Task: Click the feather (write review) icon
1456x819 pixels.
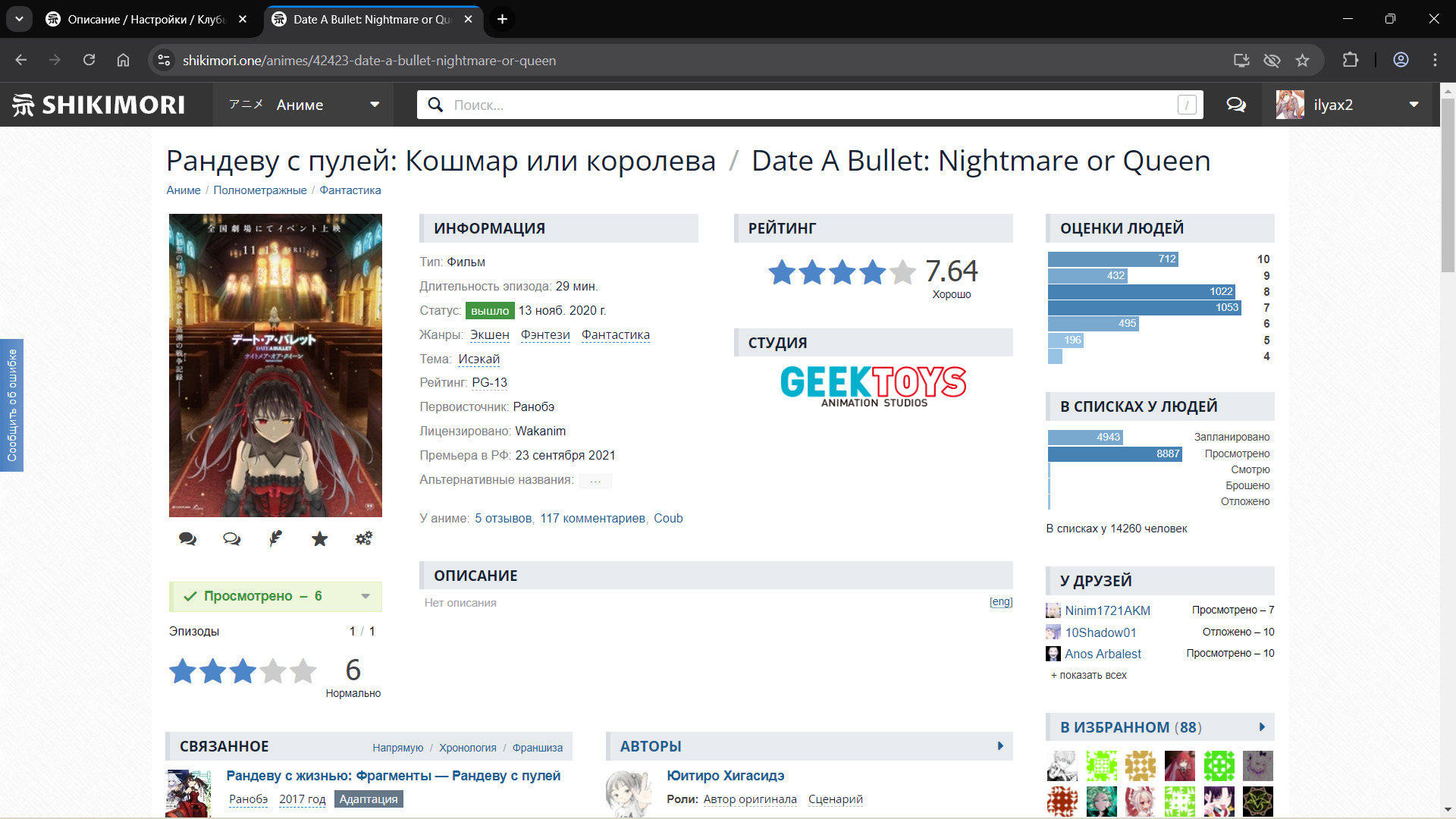Action: tap(275, 539)
